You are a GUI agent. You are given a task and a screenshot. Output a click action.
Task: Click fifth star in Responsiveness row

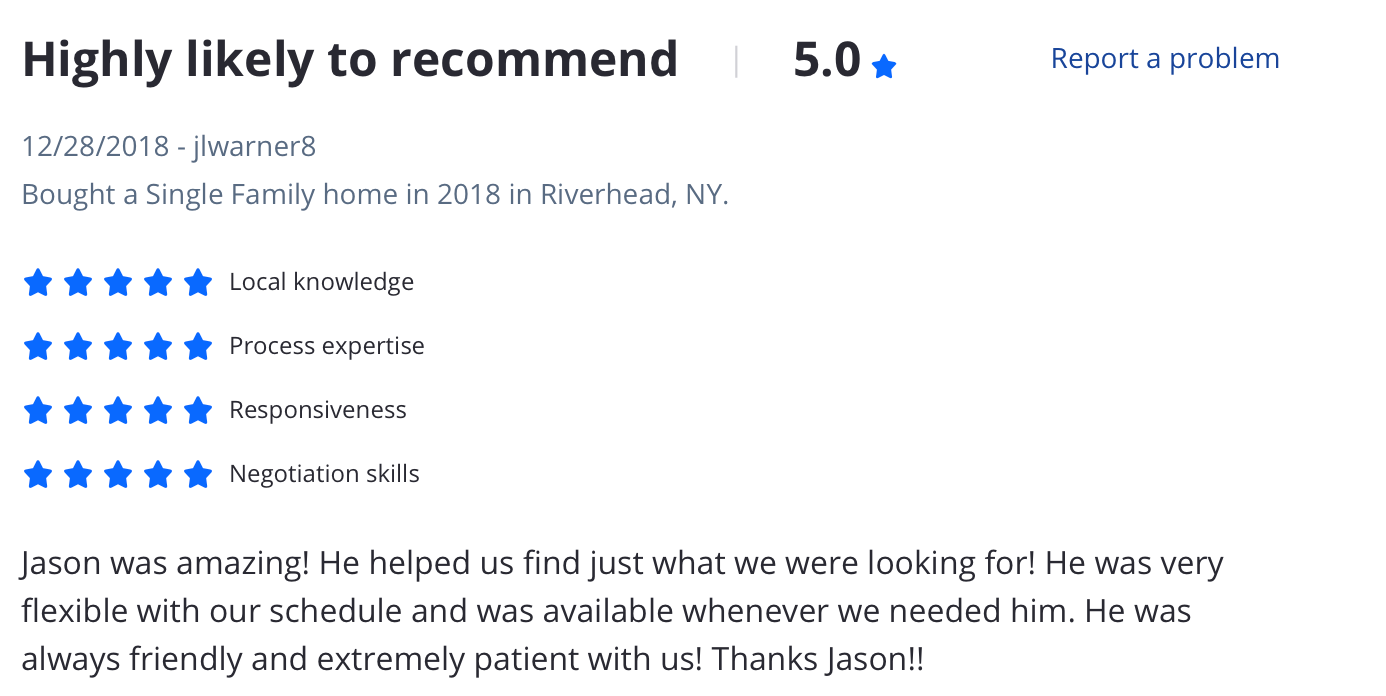tap(198, 411)
